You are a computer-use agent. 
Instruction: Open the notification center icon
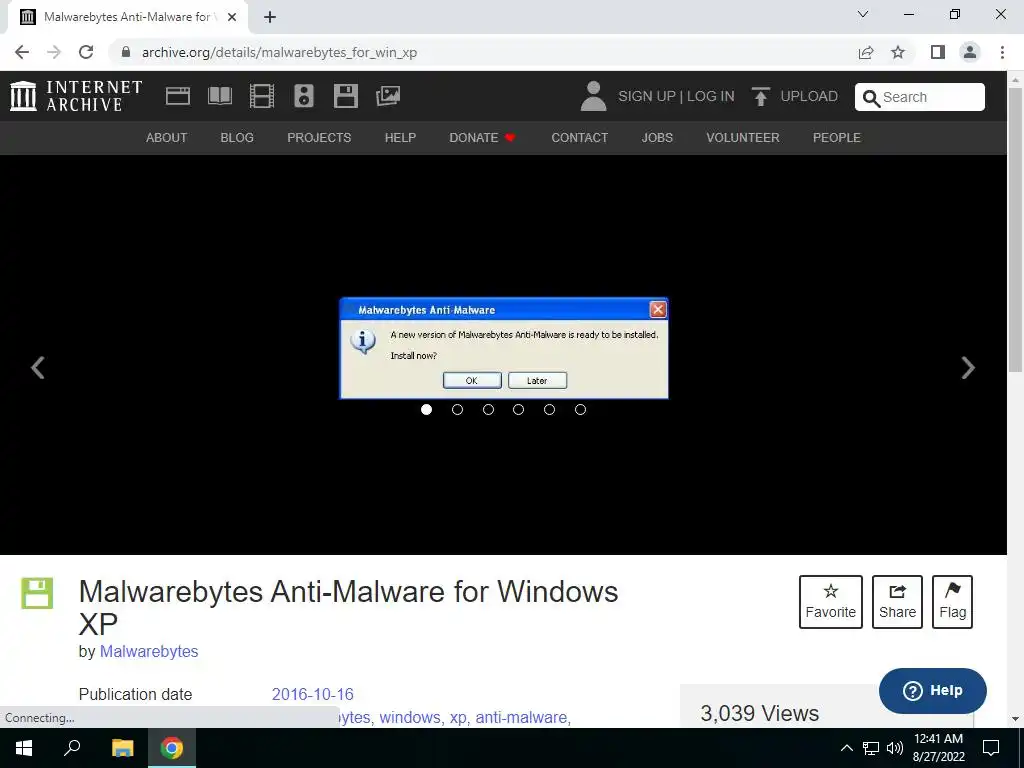tap(991, 748)
